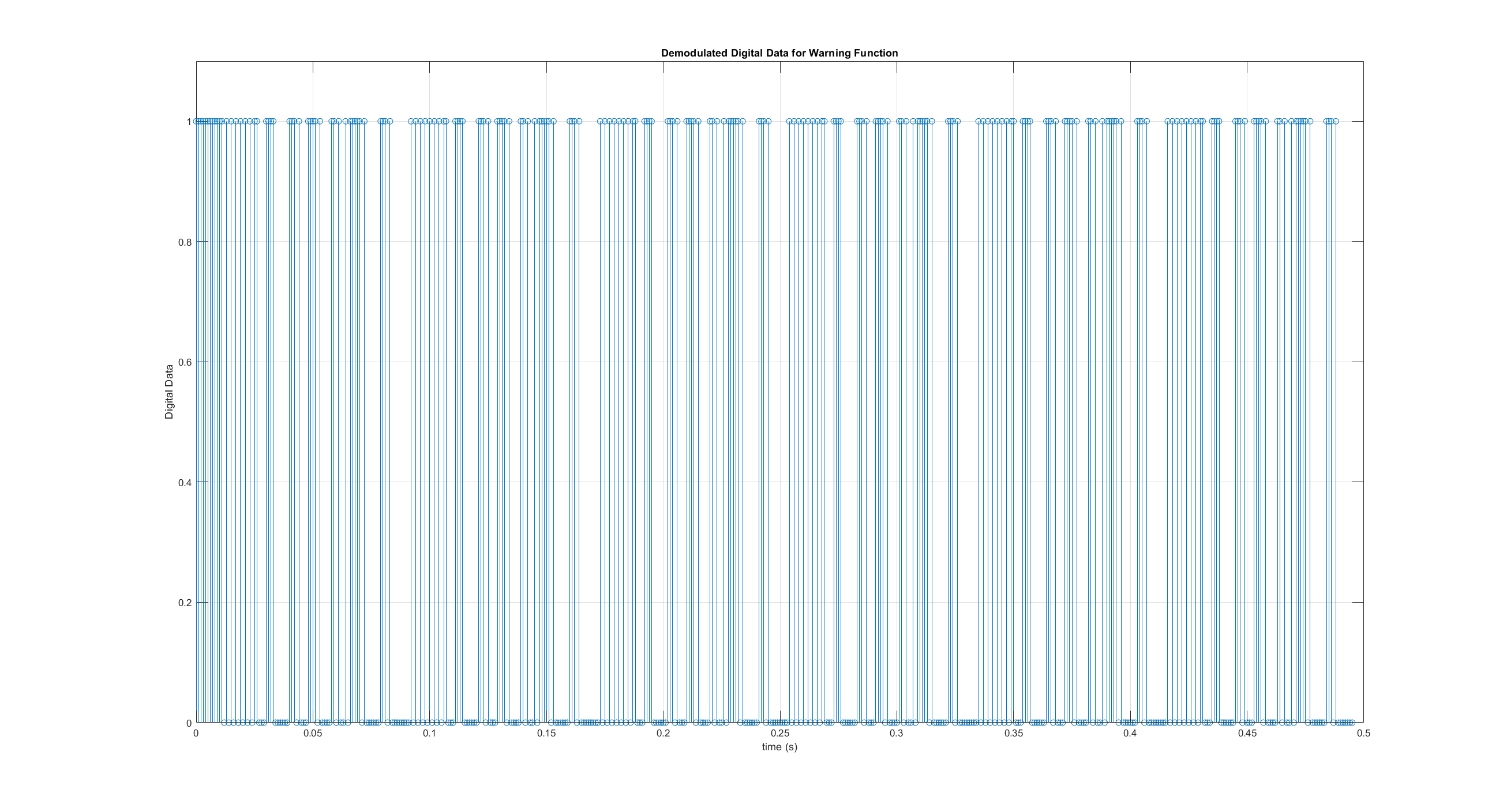1507x812 pixels.
Task: Click y-axis tick label 0.6
Action: [184, 362]
